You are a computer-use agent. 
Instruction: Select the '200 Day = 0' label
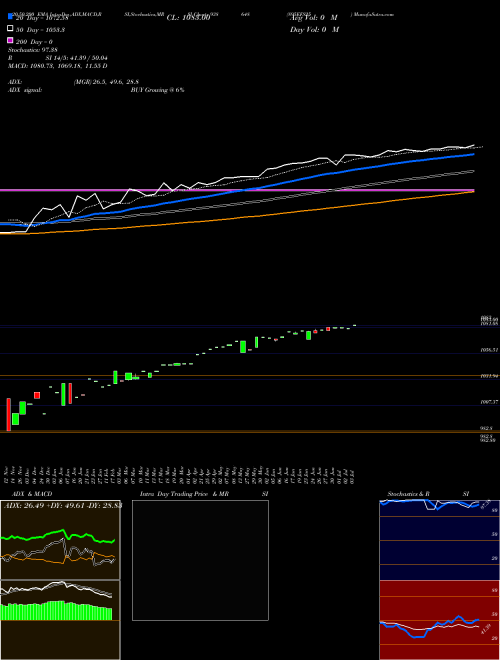click(x=34, y=42)
